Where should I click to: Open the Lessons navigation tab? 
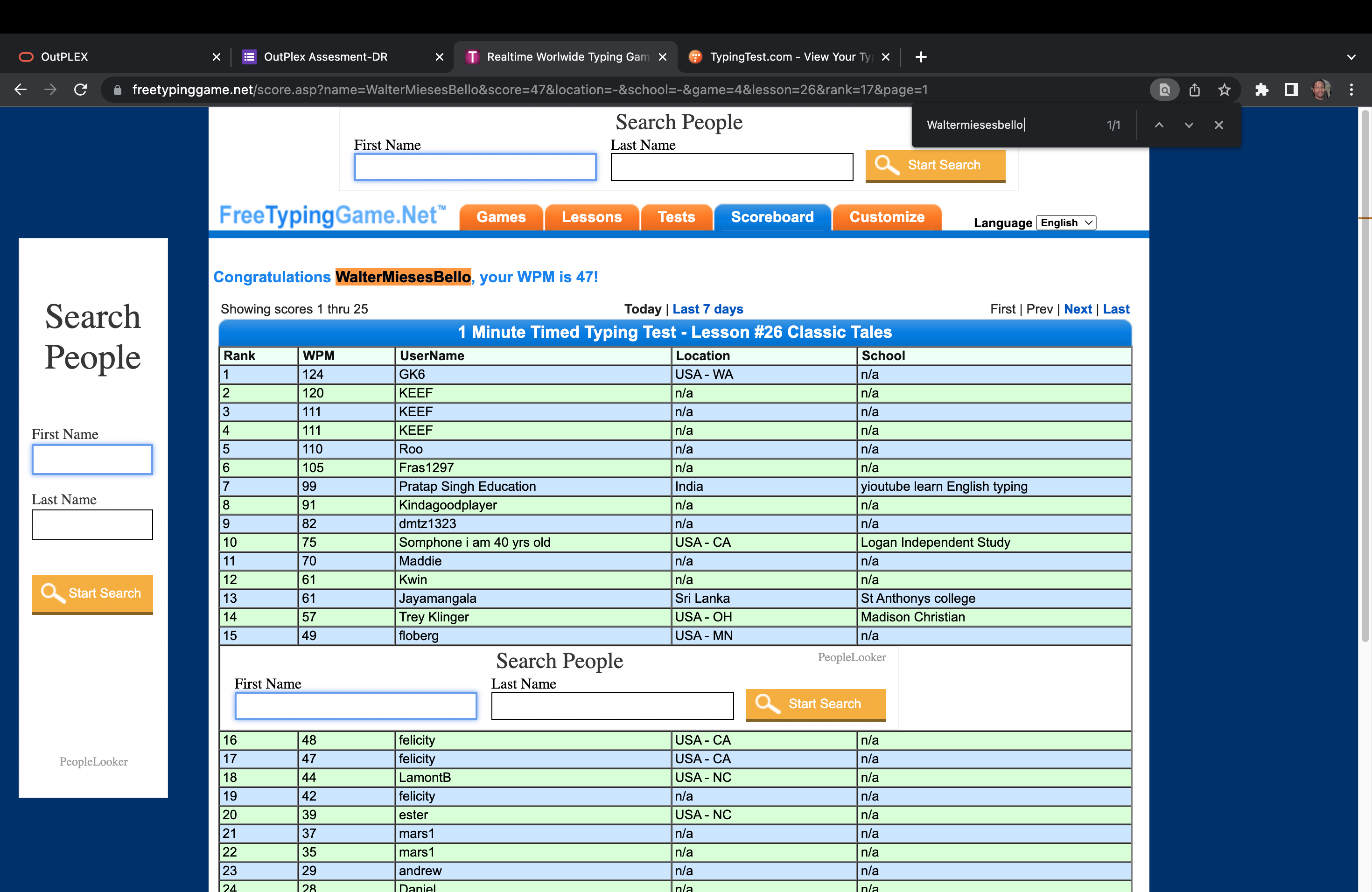[591, 217]
